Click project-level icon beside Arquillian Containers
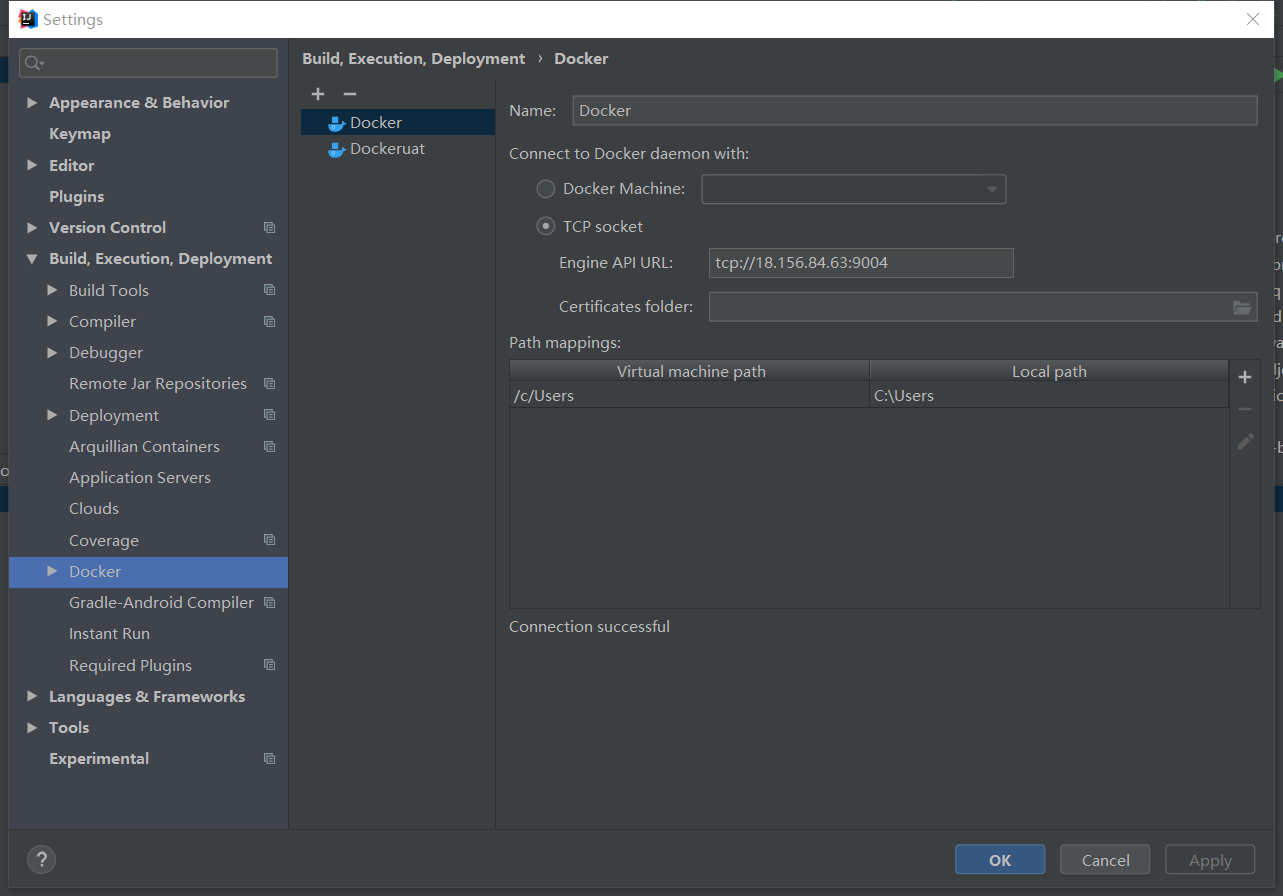Screen dimensions: 1283x896 click(x=269, y=446)
